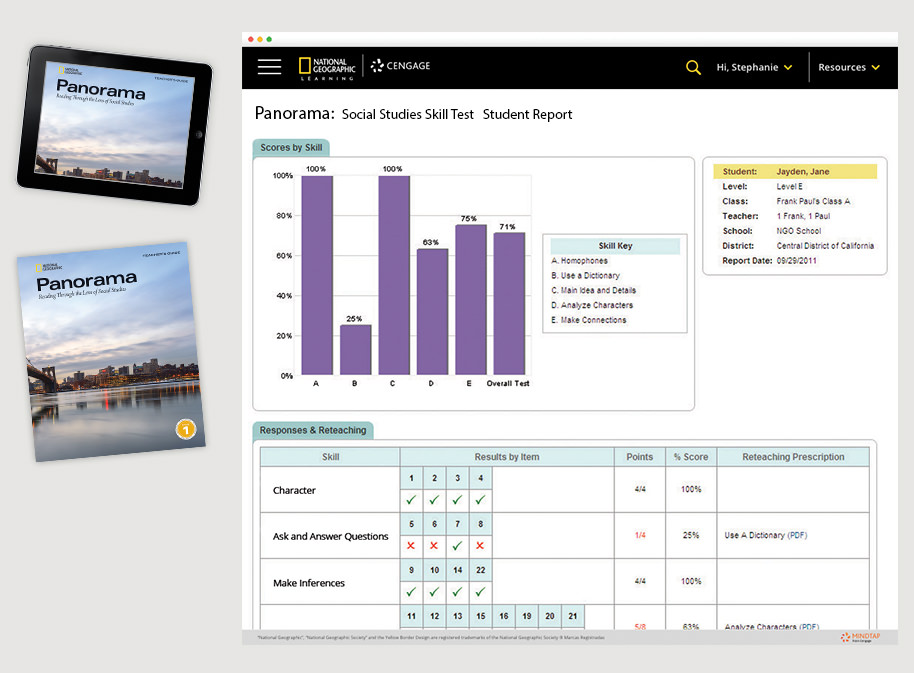Viewport: 914px width, 673px height.
Task: Click the yellow search magnifier icon
Action: 693,68
